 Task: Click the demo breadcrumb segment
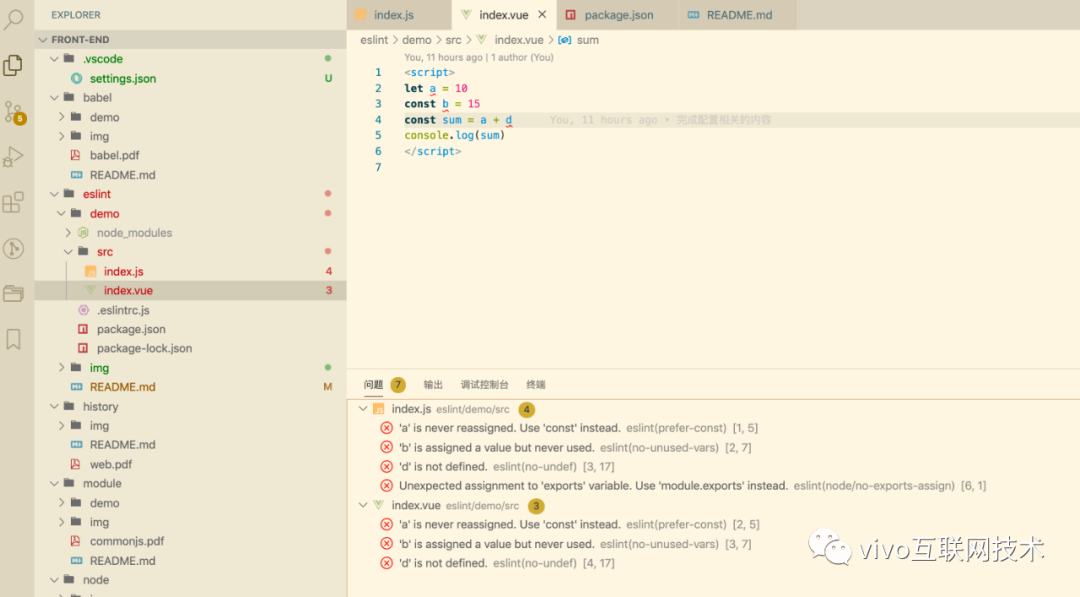pos(417,40)
